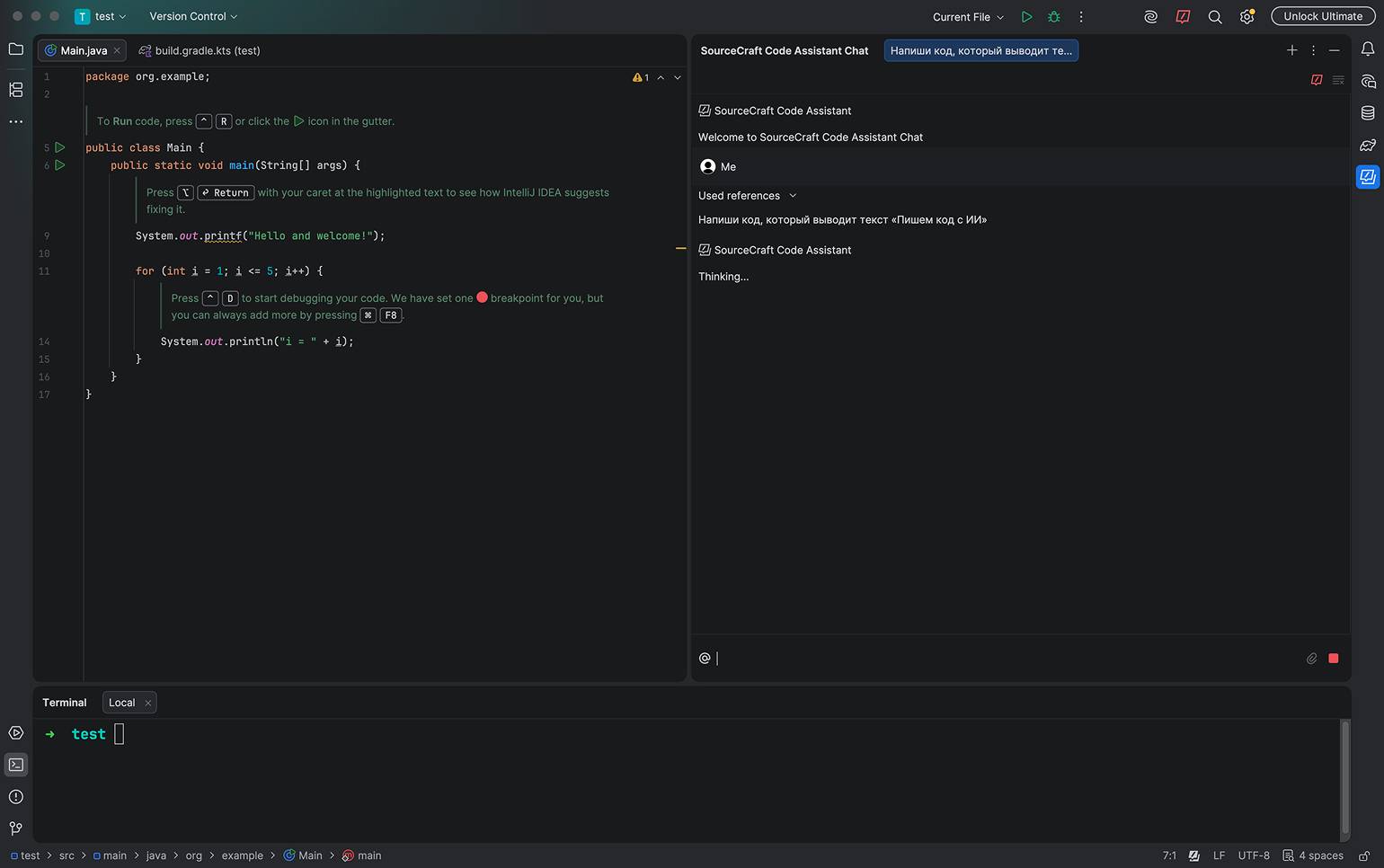Open the AI assistant swirl icon in top toolbar
Viewport: 1384px width, 868px height.
pos(1150,17)
